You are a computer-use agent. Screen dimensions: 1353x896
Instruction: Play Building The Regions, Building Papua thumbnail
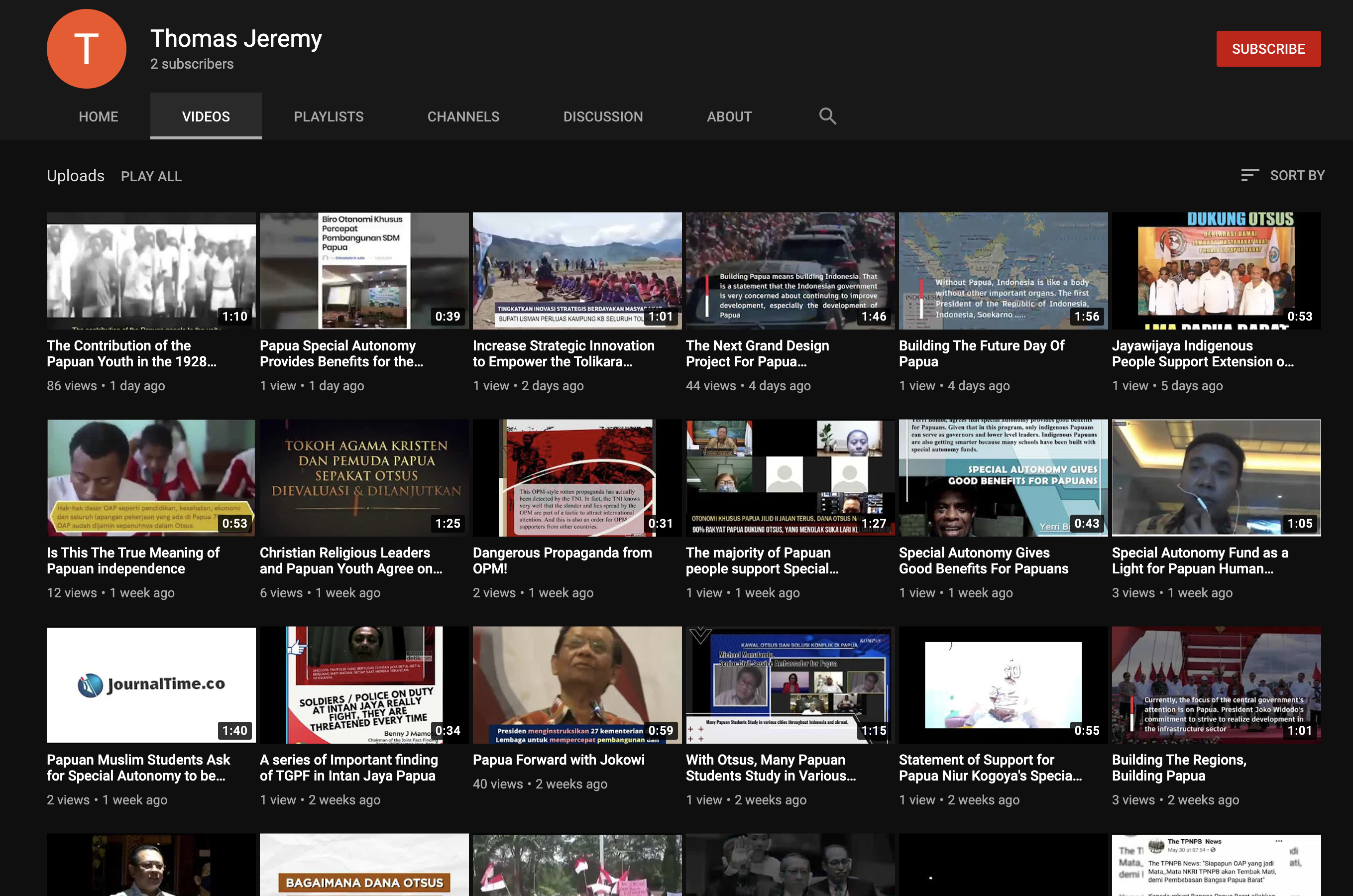[x=1217, y=685]
